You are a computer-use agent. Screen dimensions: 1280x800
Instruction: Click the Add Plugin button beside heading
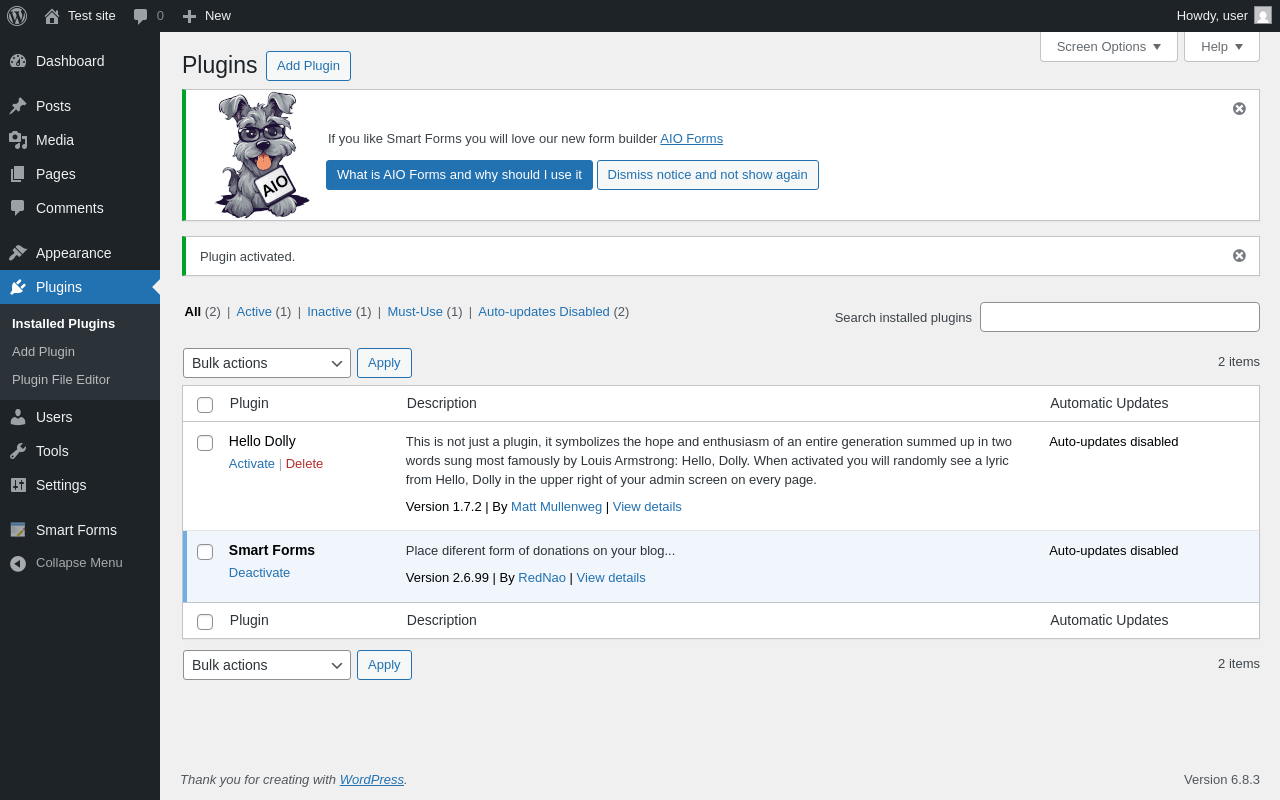tap(308, 66)
